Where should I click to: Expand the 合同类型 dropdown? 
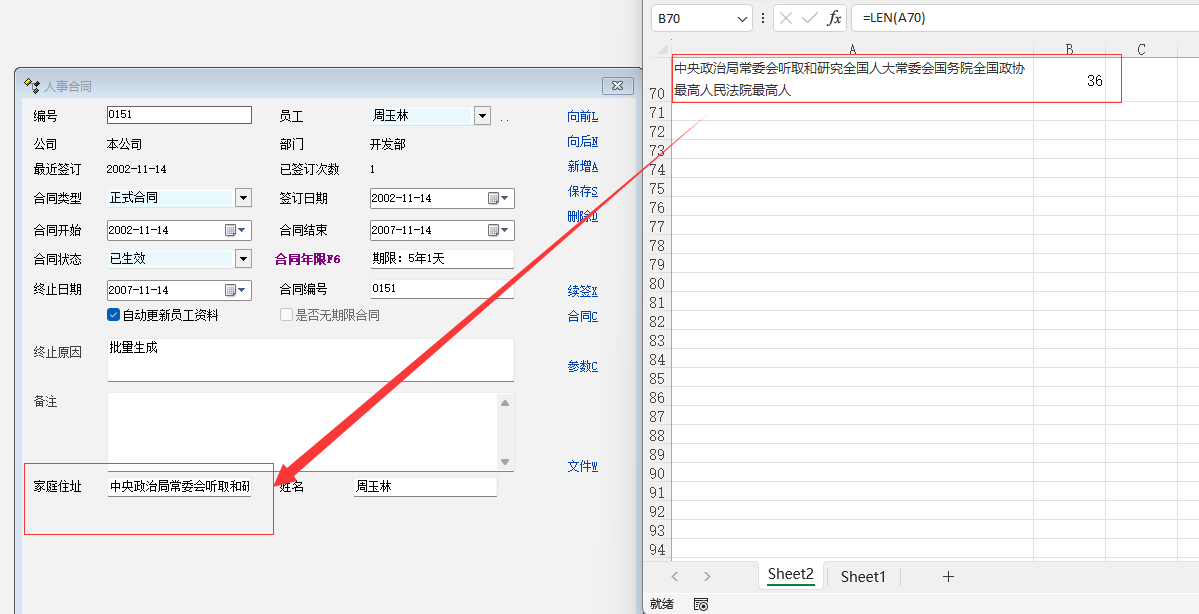pos(243,198)
